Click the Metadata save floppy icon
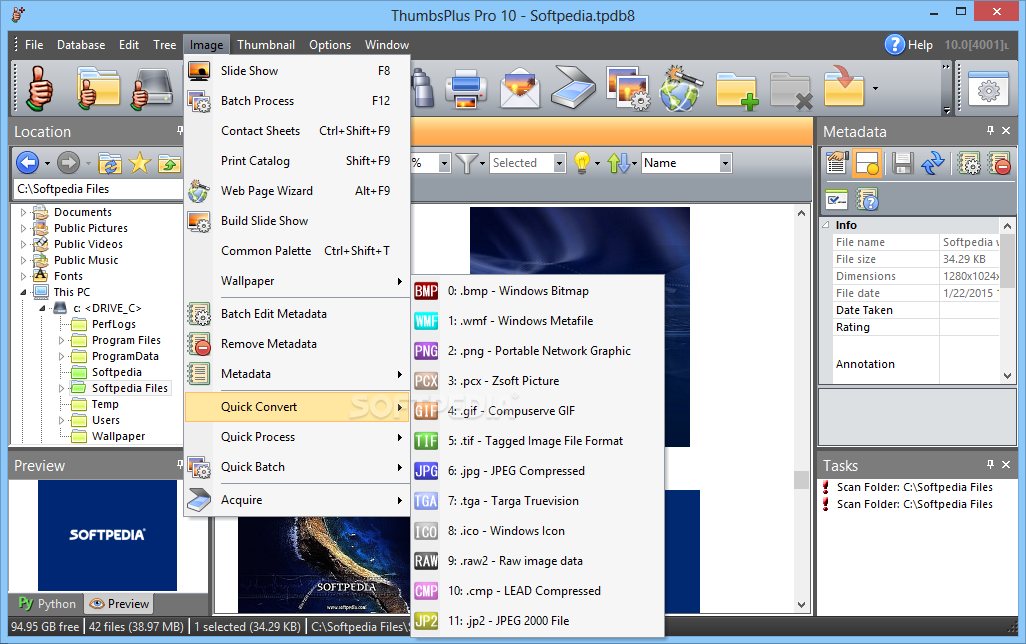The image size is (1026, 644). pyautogui.click(x=902, y=163)
